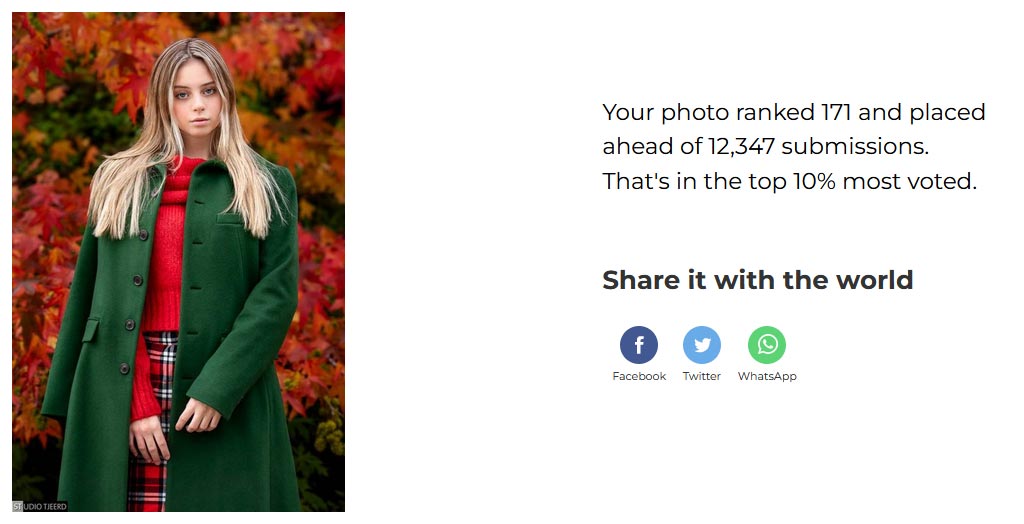This screenshot has height=524, width=1024.
Task: Open the green WhatsApp share icon
Action: tap(767, 345)
